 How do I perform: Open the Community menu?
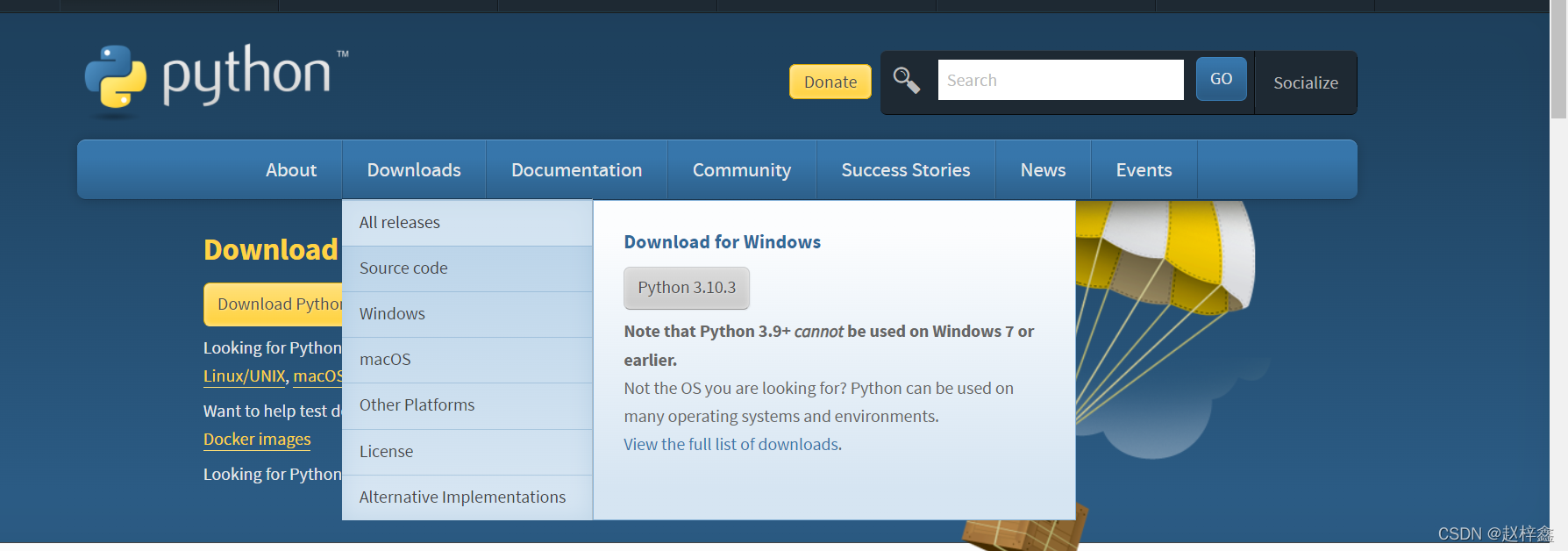pyautogui.click(x=741, y=169)
